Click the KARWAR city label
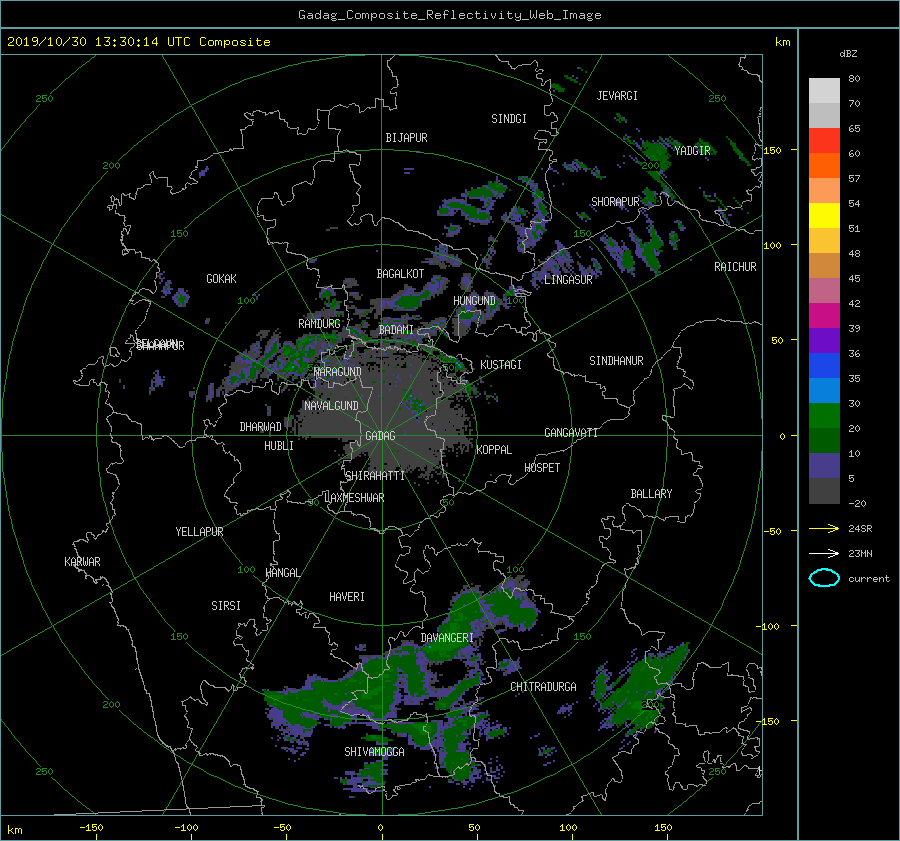 (82, 562)
